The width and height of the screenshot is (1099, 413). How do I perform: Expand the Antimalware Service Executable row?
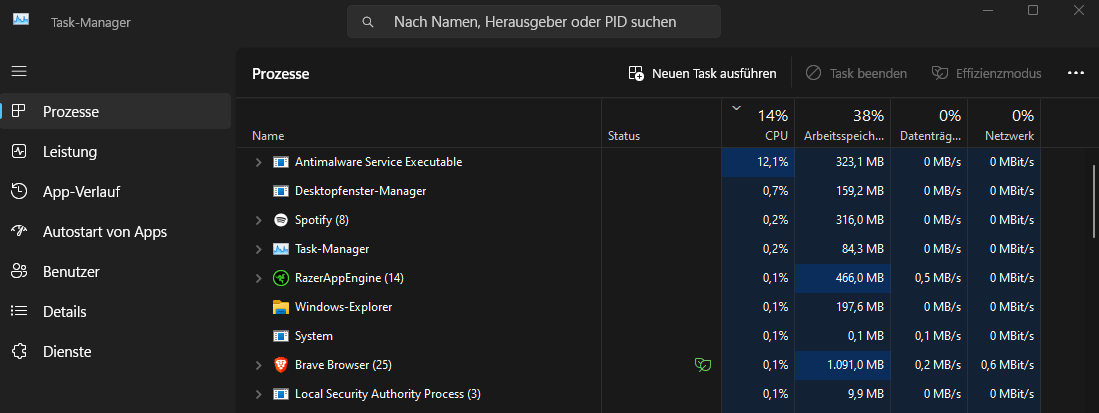click(x=258, y=162)
